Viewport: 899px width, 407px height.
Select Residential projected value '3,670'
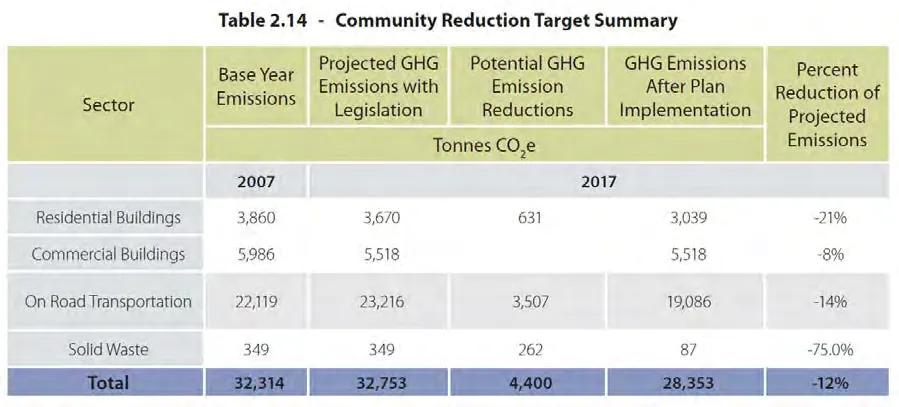380,218
